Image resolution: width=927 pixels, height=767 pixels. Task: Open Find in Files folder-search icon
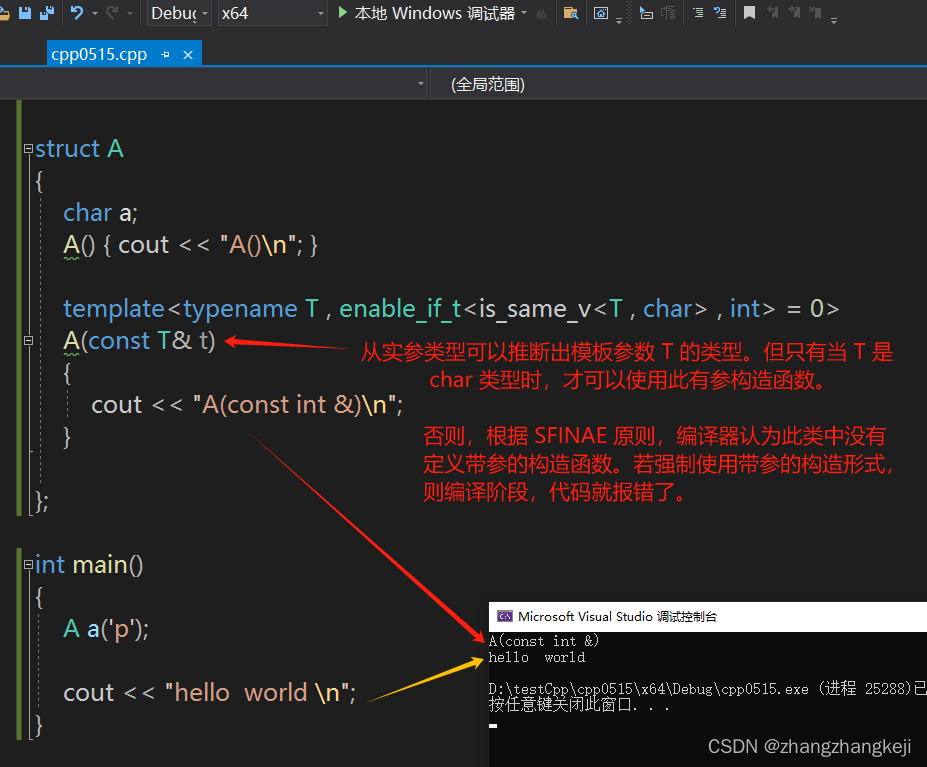pos(571,13)
